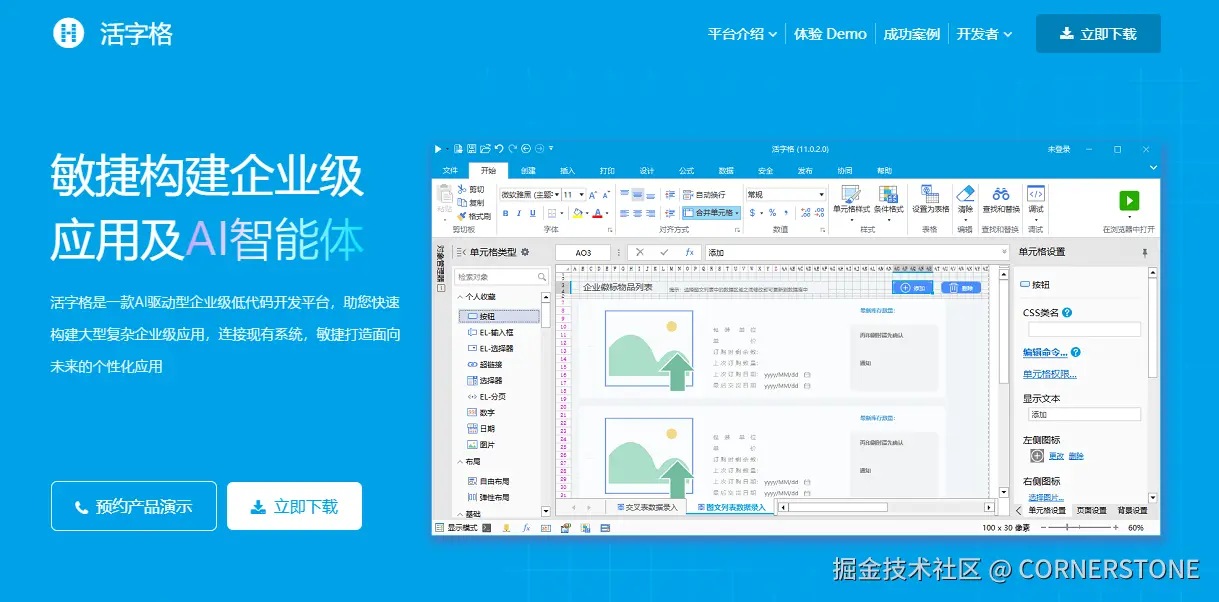Click the fill color bucket swatch
This screenshot has width=1219, height=602.
point(577,213)
